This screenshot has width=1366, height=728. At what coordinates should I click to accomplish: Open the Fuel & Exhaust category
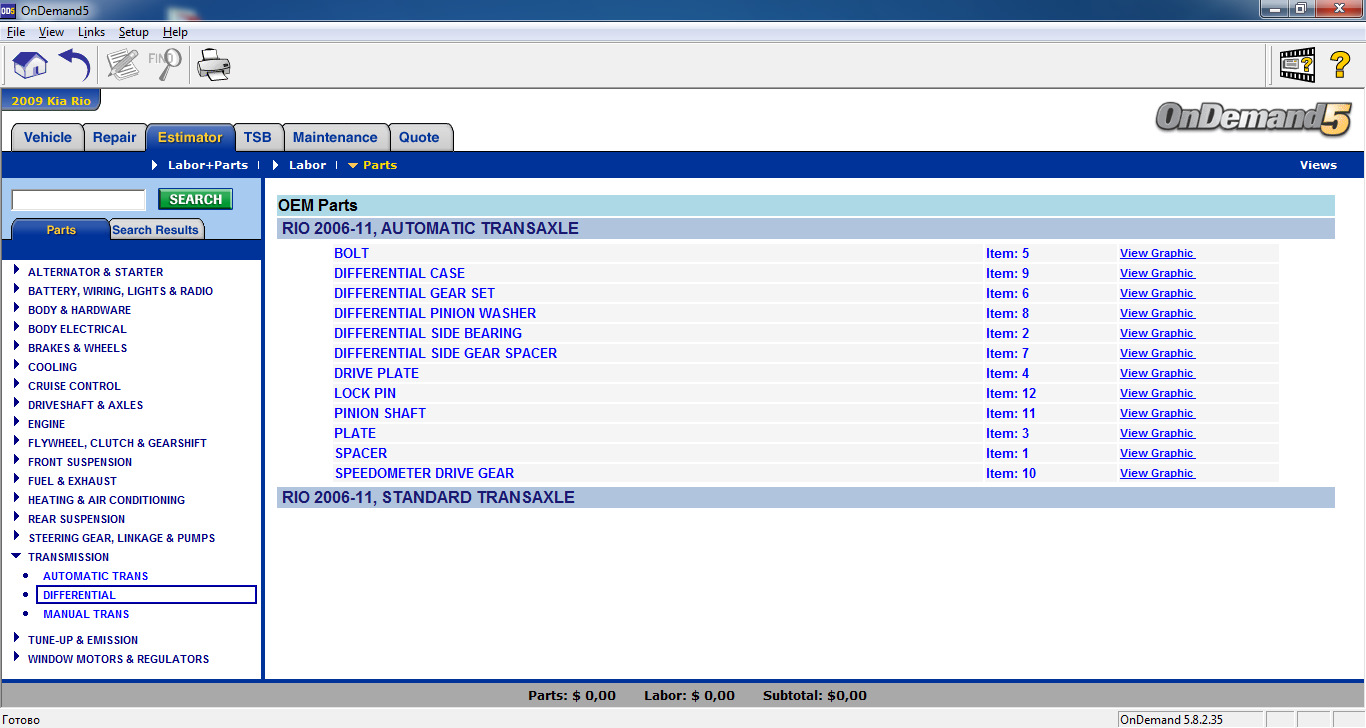72,481
